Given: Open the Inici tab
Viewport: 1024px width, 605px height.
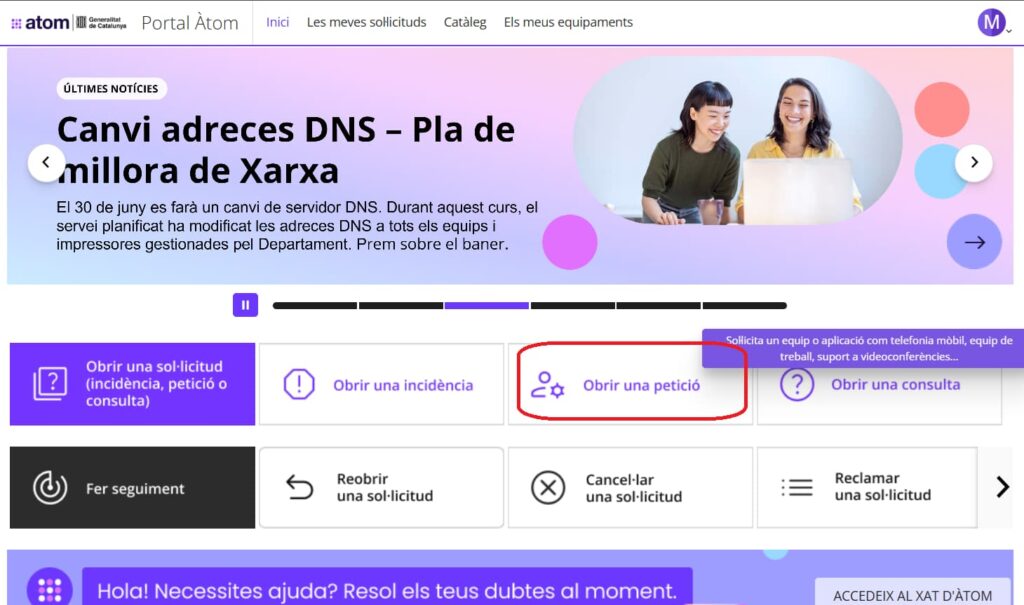Looking at the screenshot, I should pos(278,22).
